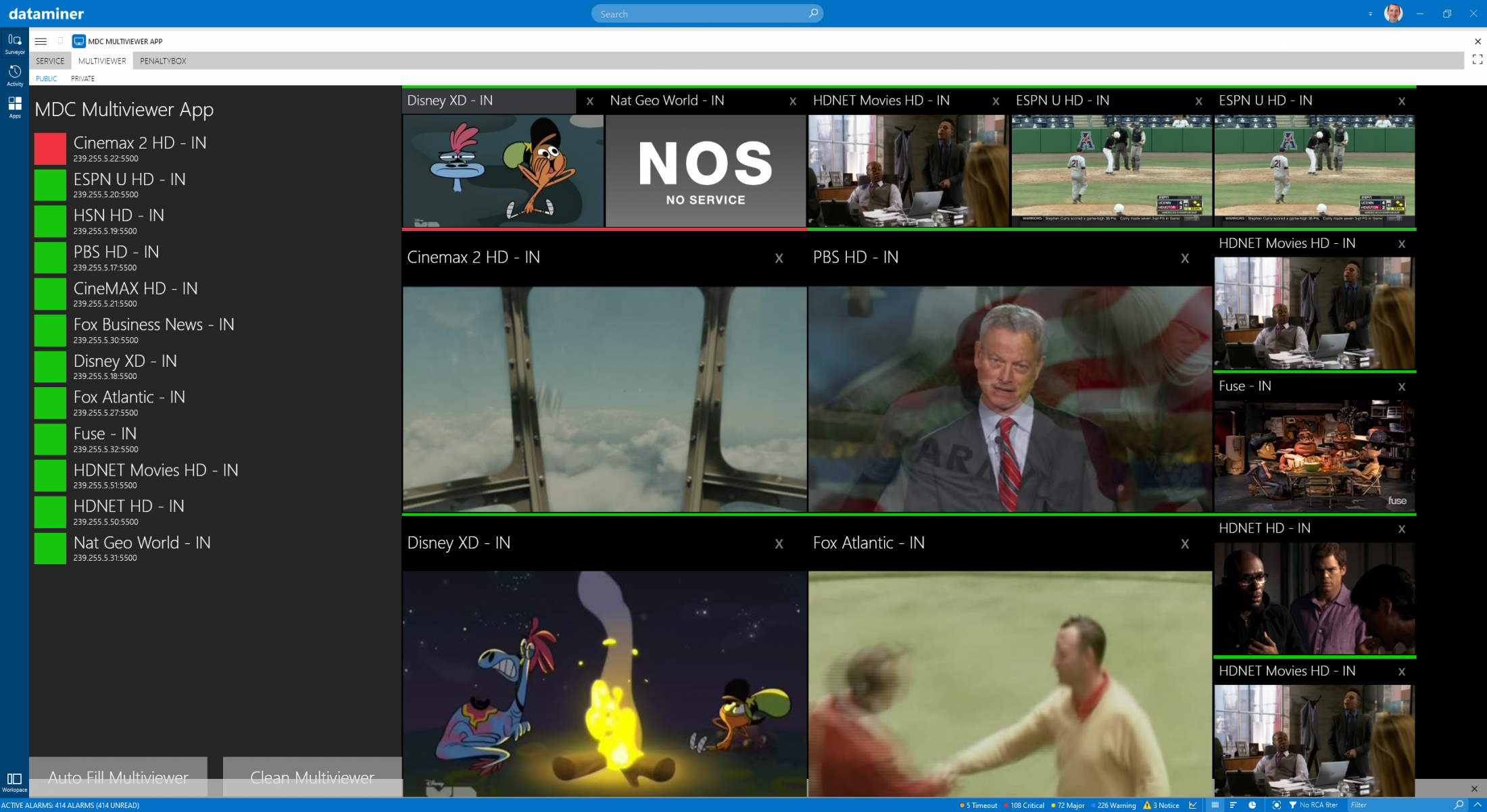
Task: Switch to the MULTIVIEWER tab
Action: 102,61
